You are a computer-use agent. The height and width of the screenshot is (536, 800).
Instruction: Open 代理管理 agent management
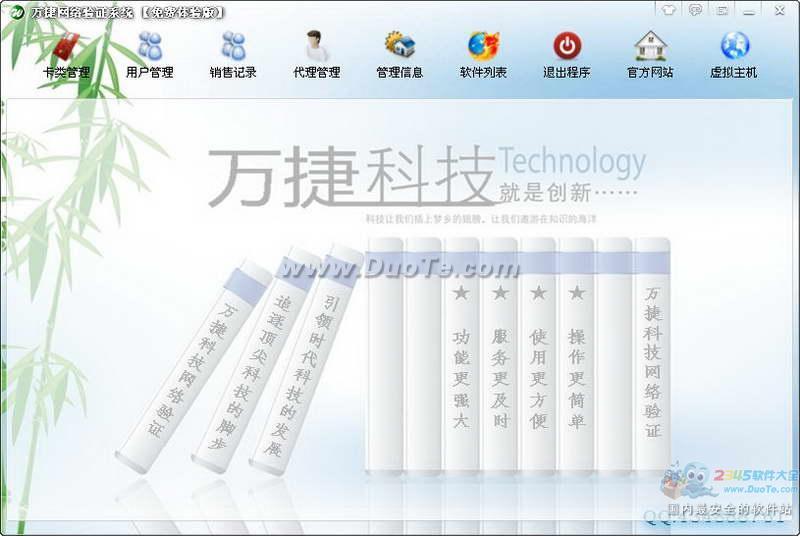point(316,55)
